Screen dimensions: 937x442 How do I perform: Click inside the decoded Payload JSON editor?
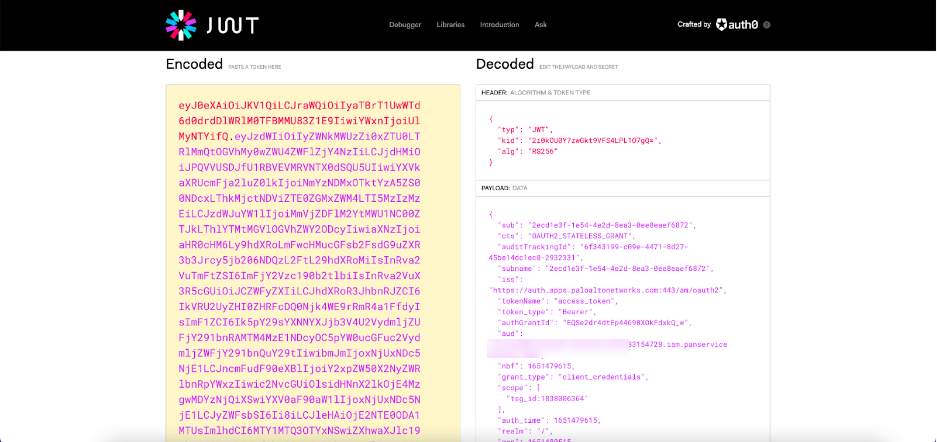click(623, 310)
